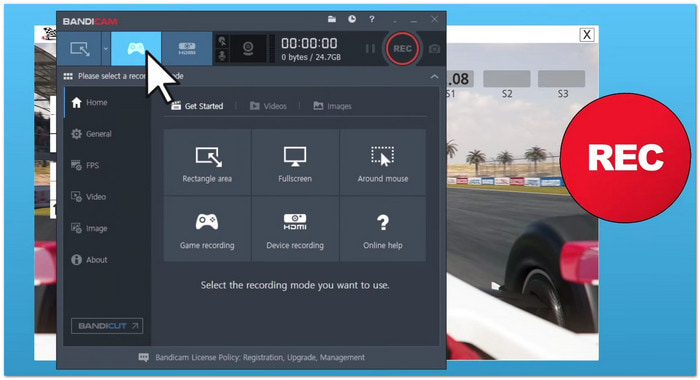Open General settings in sidebar
The height and width of the screenshot is (380, 700).
click(91, 134)
